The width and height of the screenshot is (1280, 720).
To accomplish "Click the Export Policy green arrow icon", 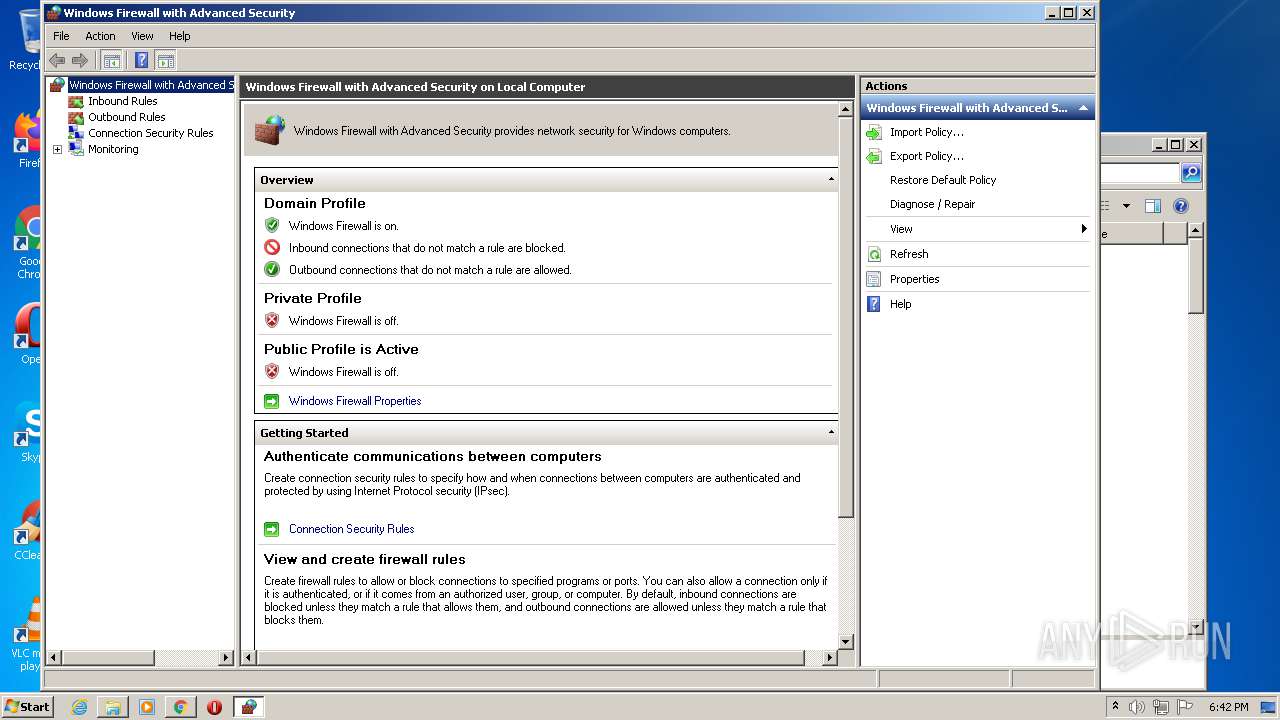I will click(873, 156).
